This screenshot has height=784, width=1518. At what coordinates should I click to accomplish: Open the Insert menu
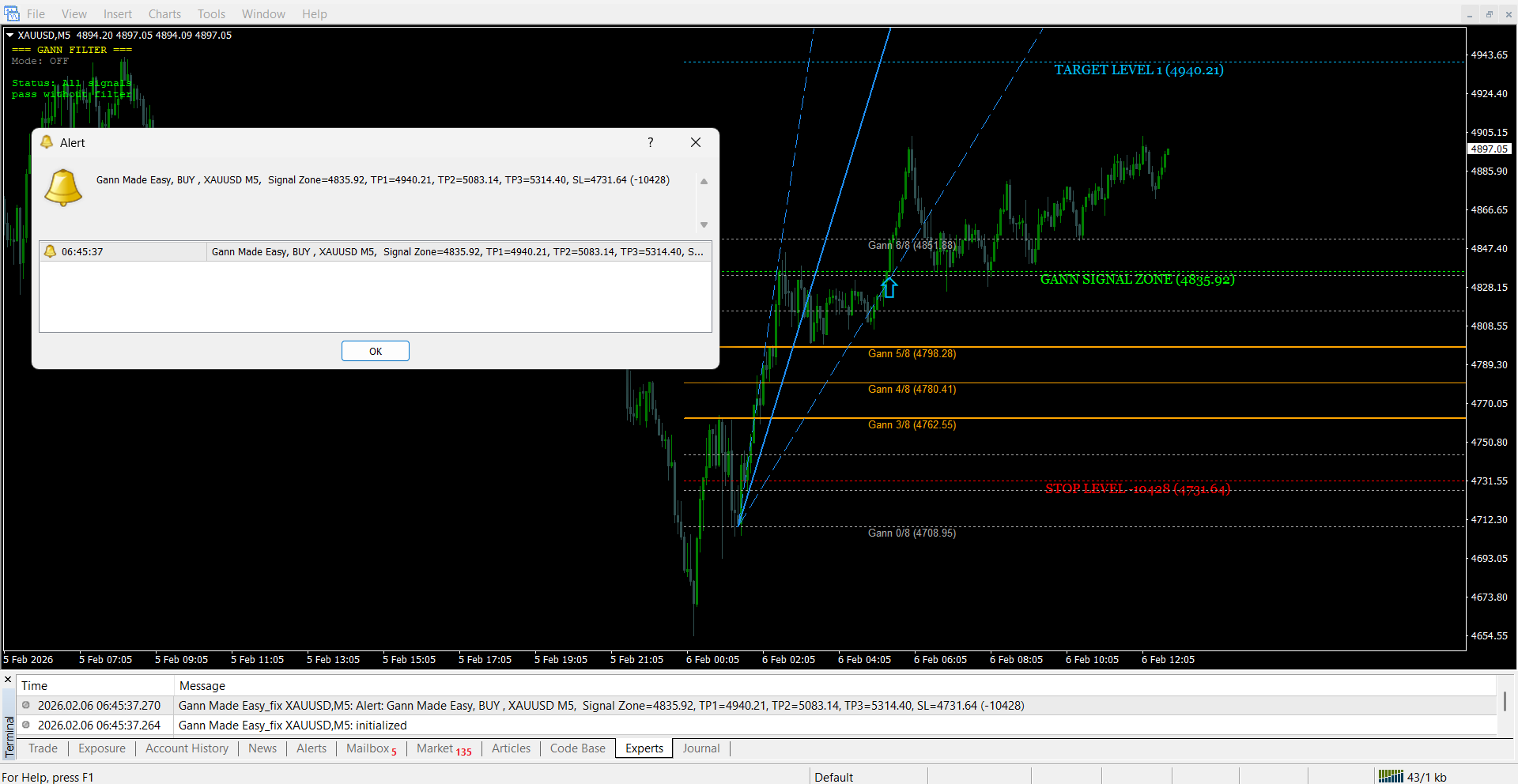(118, 14)
